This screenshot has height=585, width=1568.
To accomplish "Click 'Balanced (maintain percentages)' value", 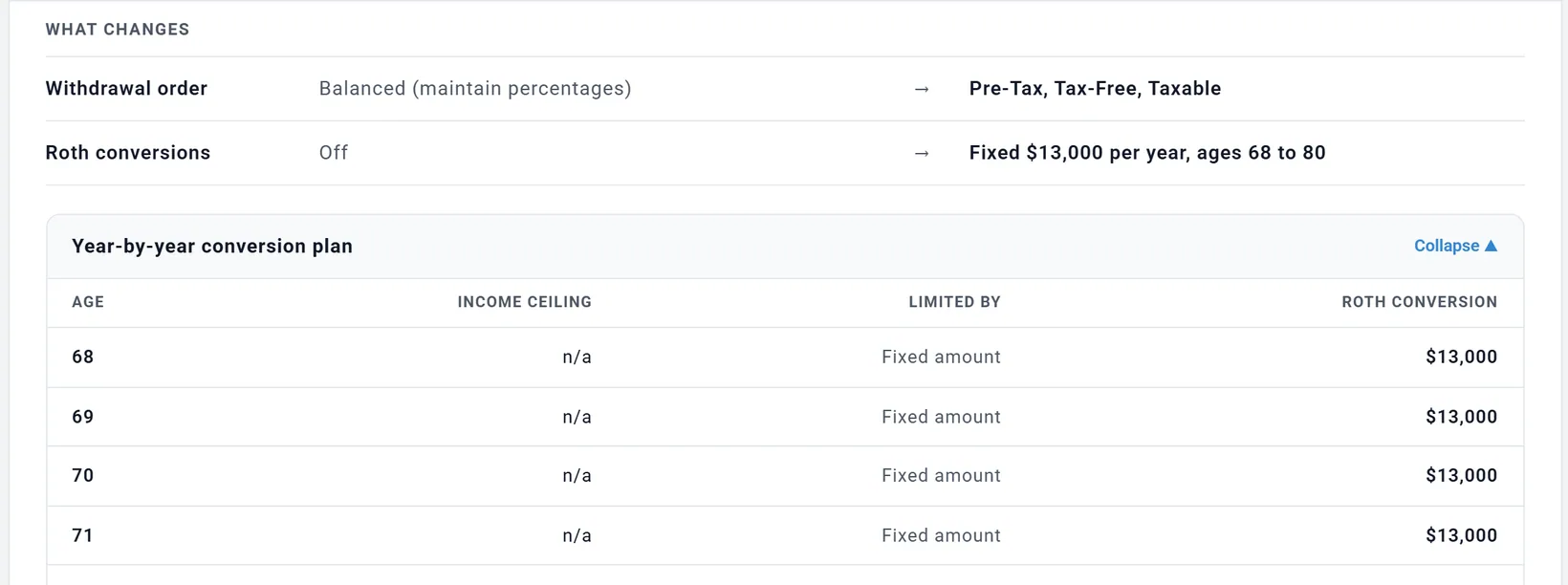I will [475, 88].
